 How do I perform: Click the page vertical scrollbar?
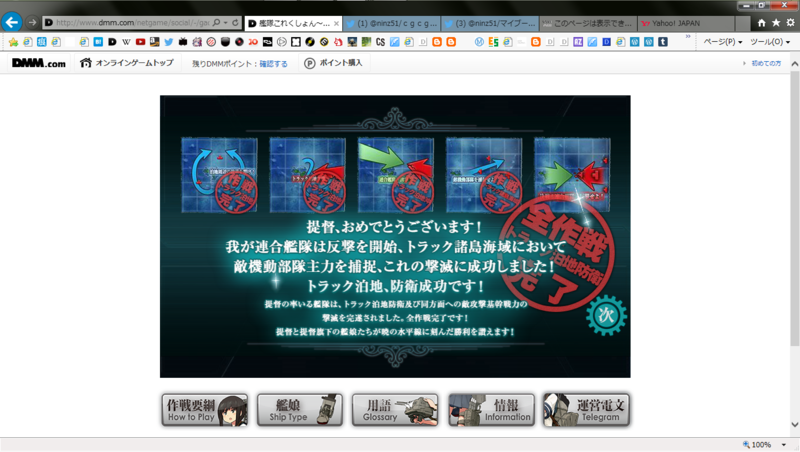click(795, 209)
